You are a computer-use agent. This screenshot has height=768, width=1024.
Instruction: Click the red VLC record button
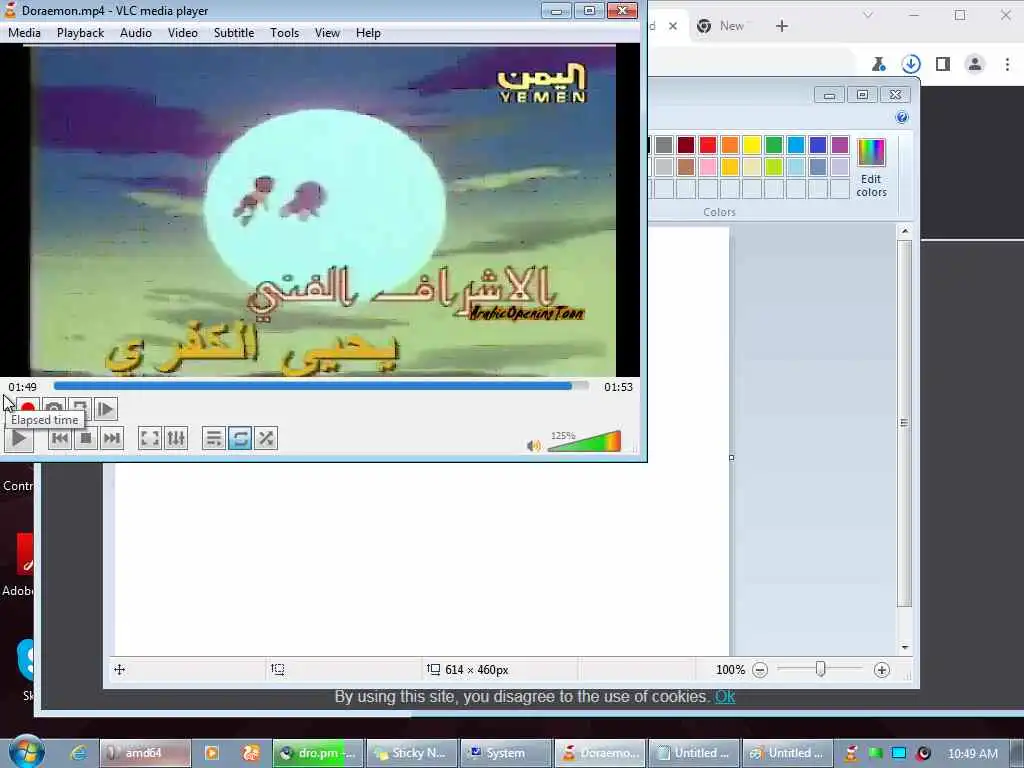(x=28, y=408)
